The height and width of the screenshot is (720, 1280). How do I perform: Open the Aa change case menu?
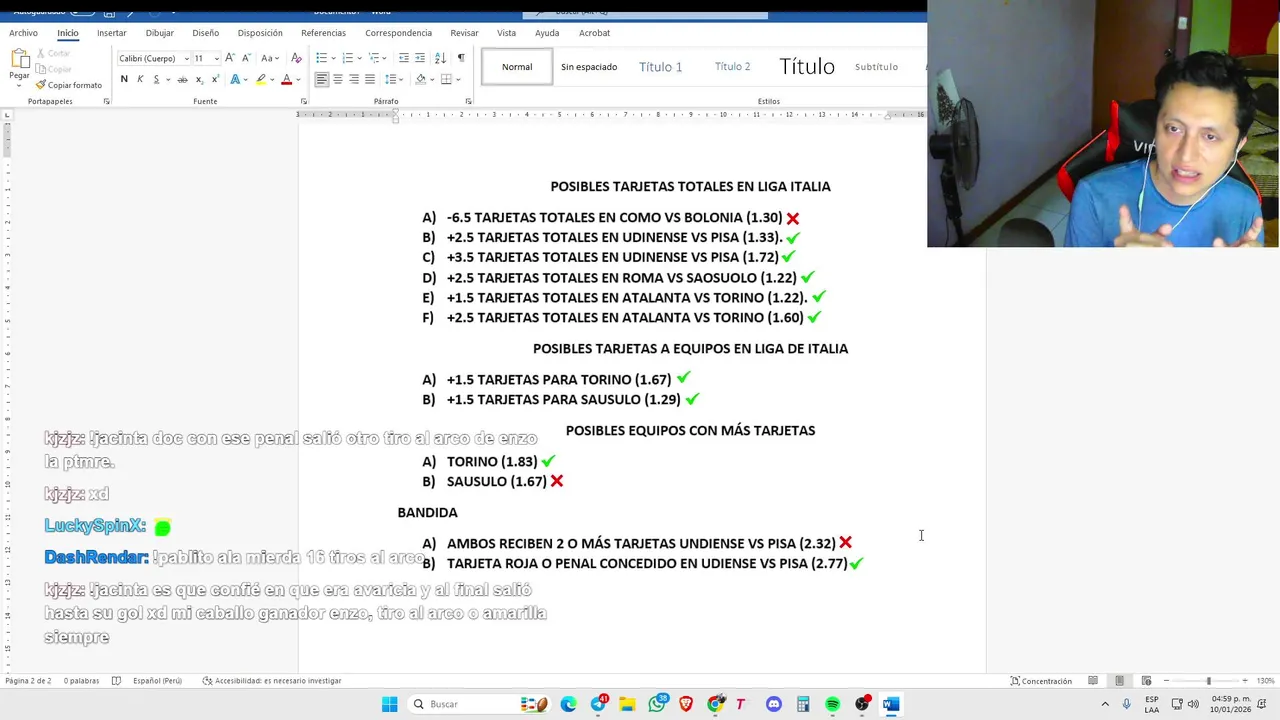tap(268, 58)
